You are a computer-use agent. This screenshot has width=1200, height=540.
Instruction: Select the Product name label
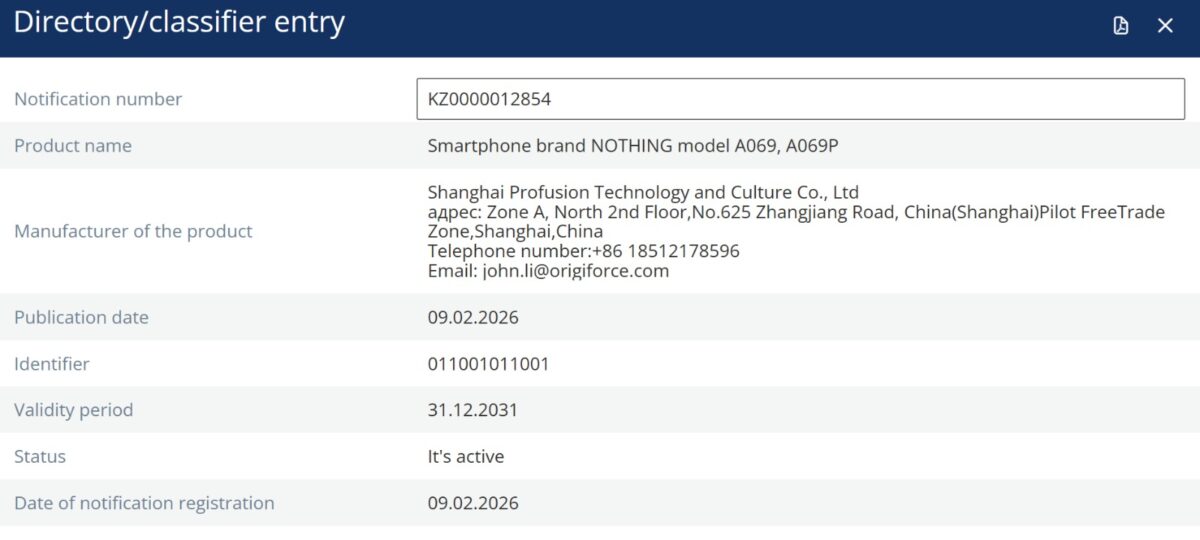point(73,146)
